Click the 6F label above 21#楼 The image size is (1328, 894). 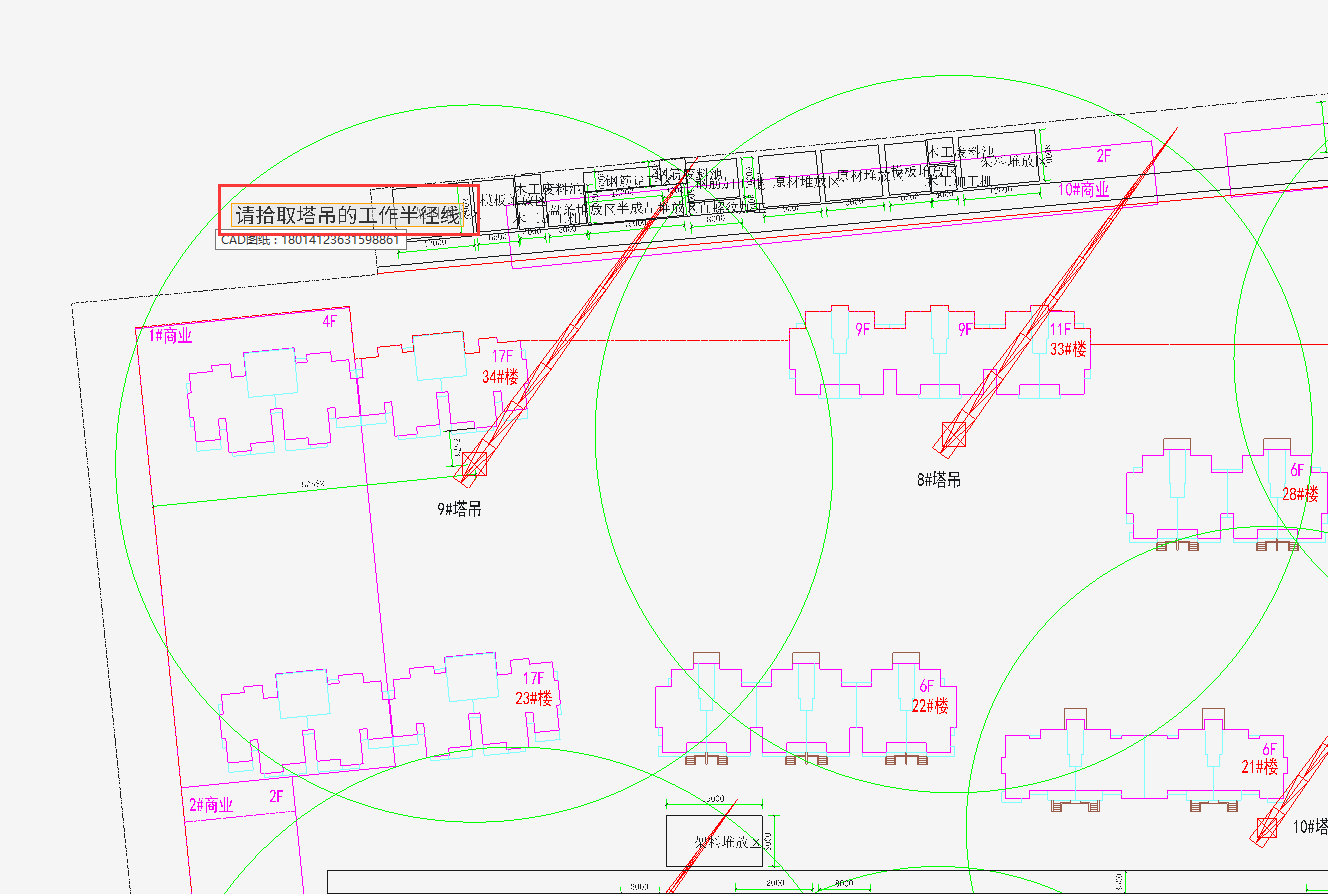coord(1269,749)
